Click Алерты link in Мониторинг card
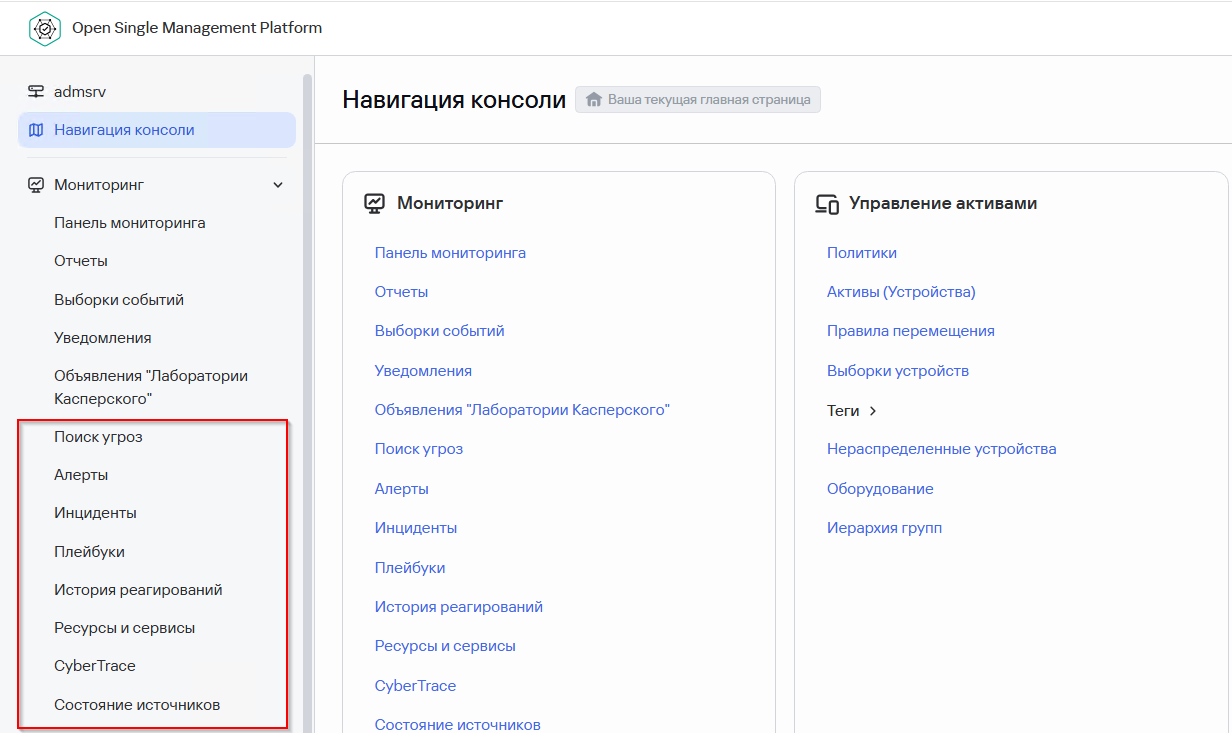The width and height of the screenshot is (1232, 733). click(x=402, y=489)
